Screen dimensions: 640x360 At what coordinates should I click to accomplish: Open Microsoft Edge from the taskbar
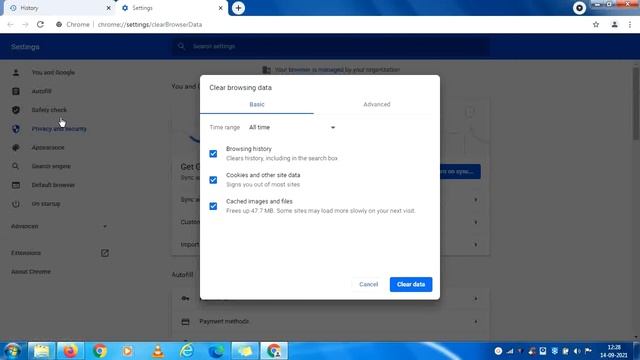pos(216,351)
